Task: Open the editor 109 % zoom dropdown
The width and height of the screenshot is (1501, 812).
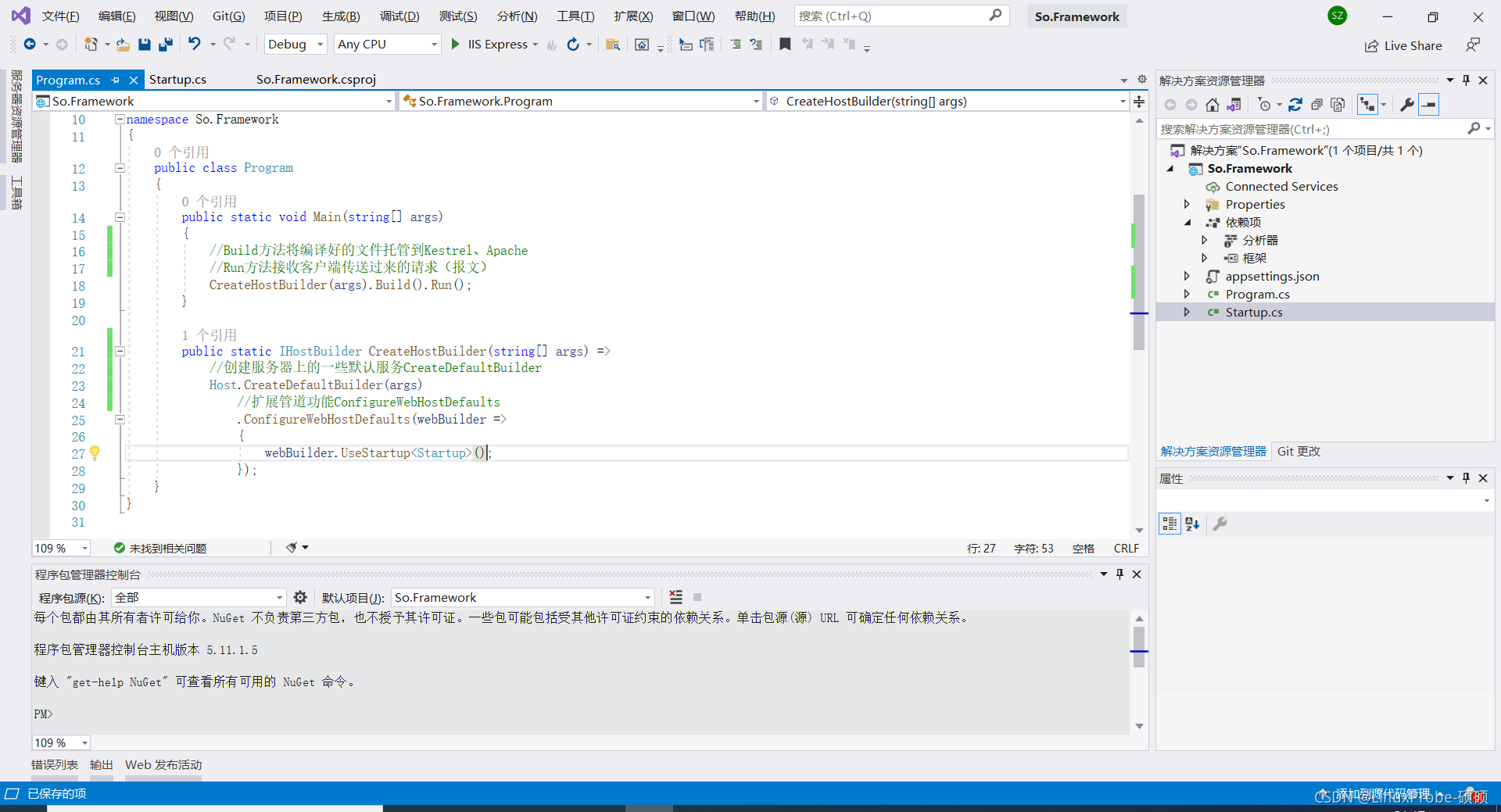Action: 61,549
